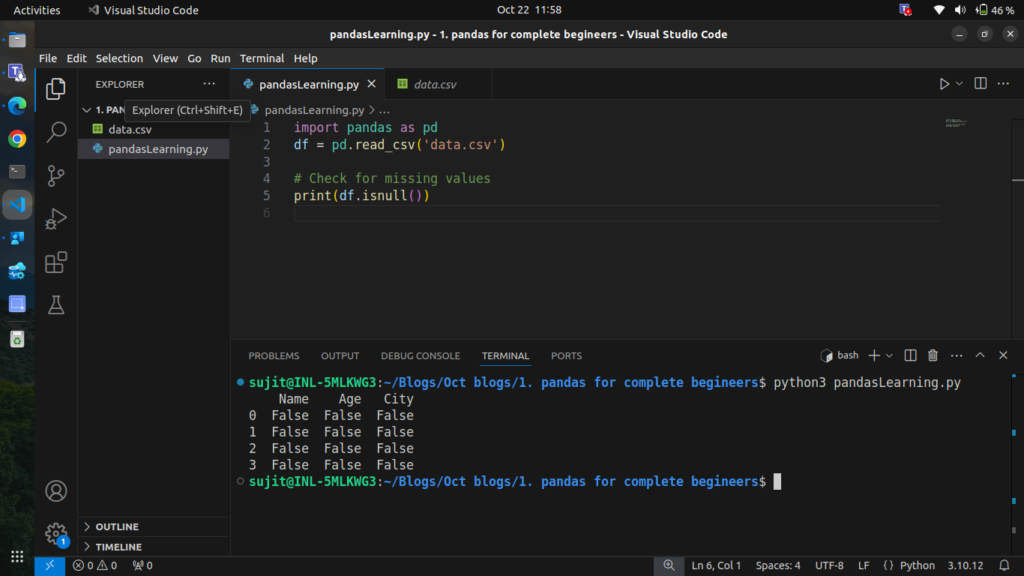The width and height of the screenshot is (1024, 576).
Task: Switch to the PROBLEMS panel tab
Action: click(273, 356)
